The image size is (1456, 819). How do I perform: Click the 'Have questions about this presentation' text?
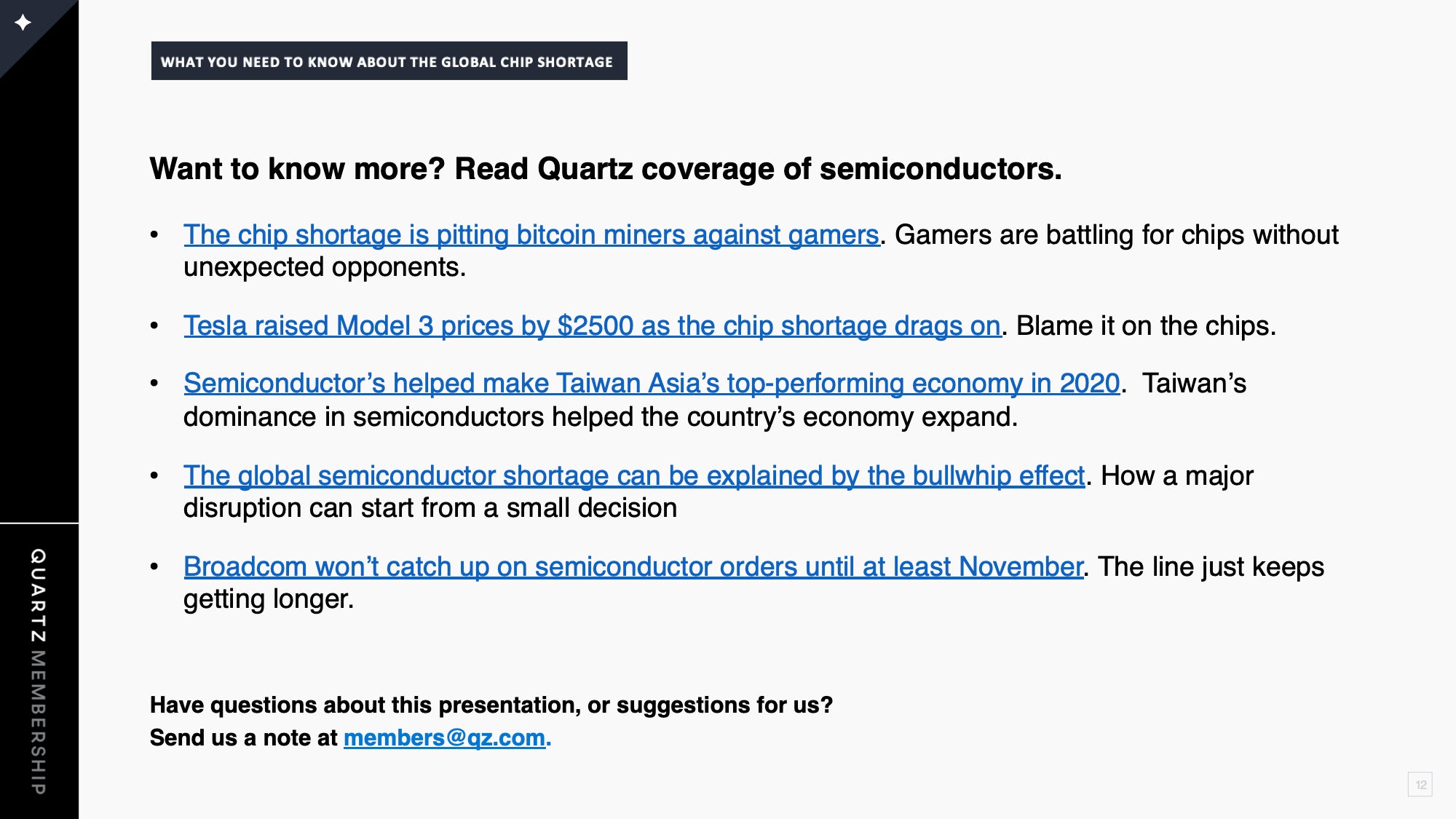tap(491, 705)
